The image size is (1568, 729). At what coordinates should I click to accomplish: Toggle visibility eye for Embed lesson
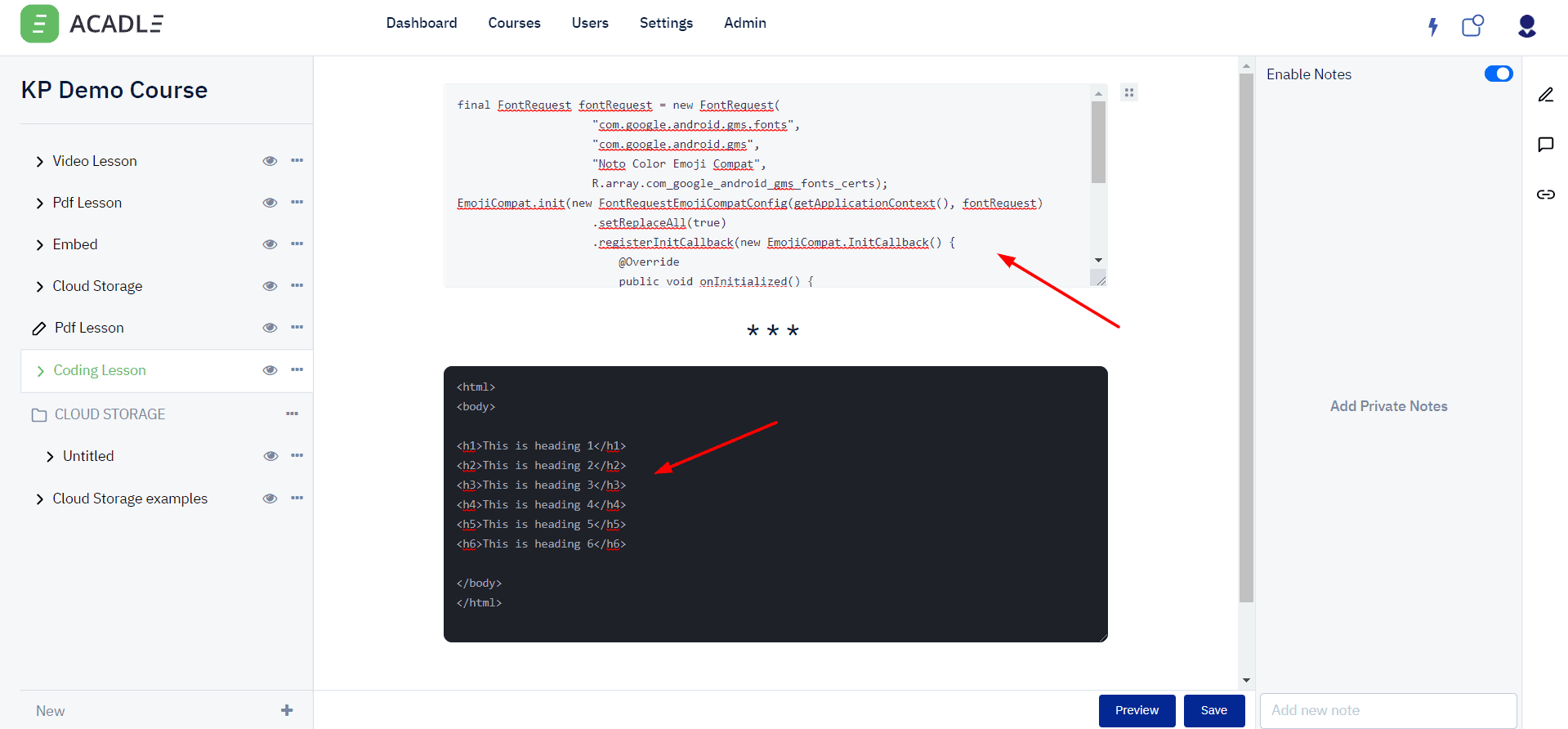(x=270, y=244)
